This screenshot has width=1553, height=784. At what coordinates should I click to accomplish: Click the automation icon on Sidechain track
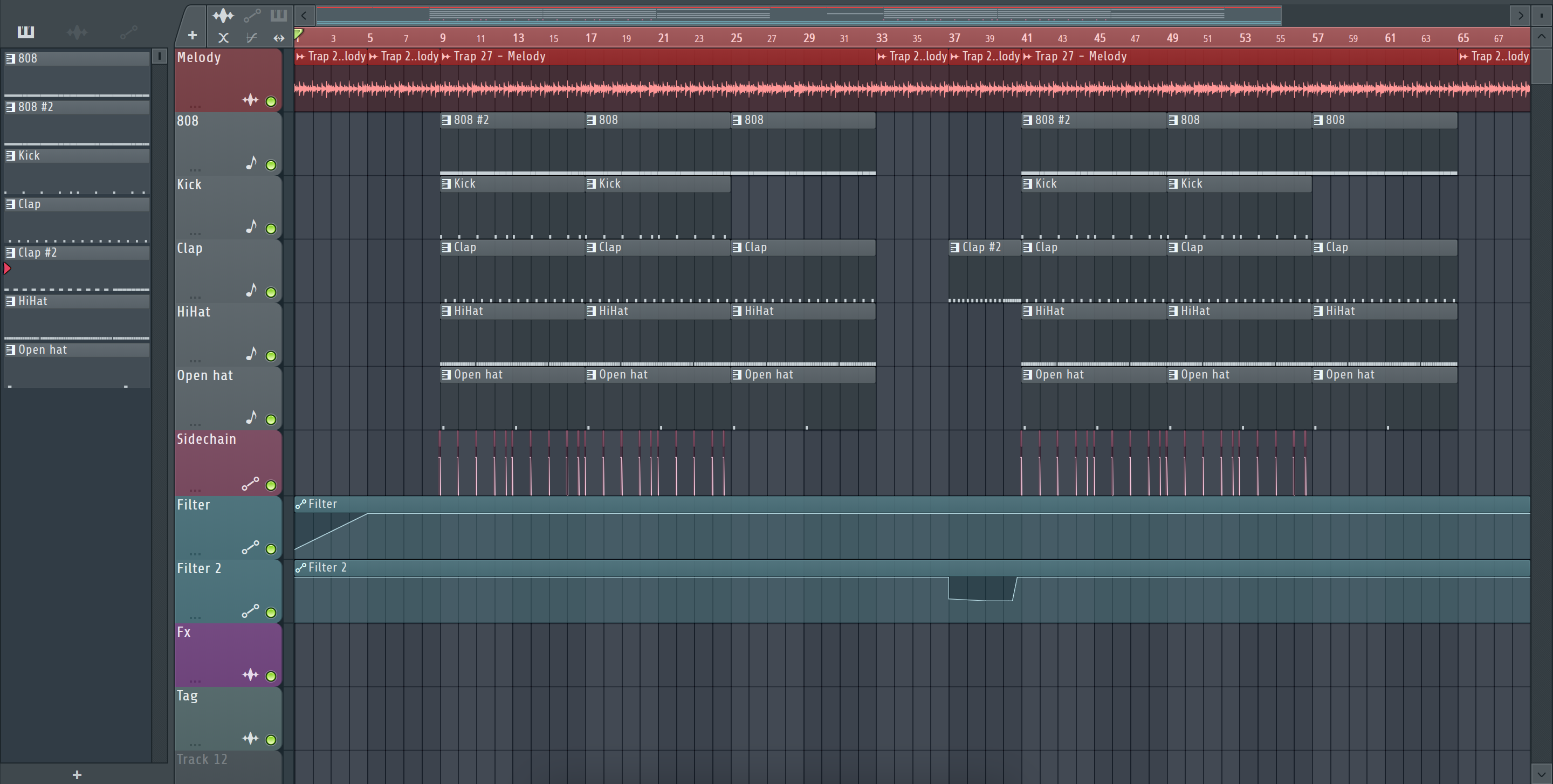click(x=250, y=483)
